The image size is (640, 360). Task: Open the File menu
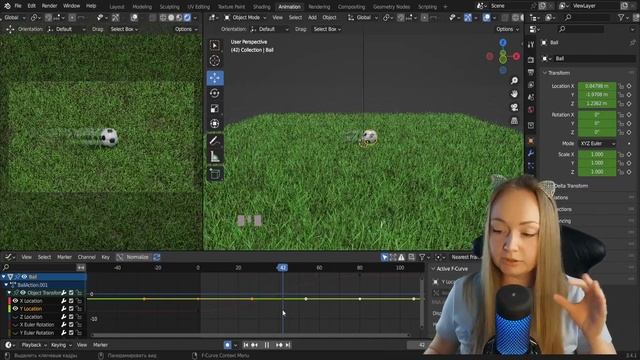(18, 6)
